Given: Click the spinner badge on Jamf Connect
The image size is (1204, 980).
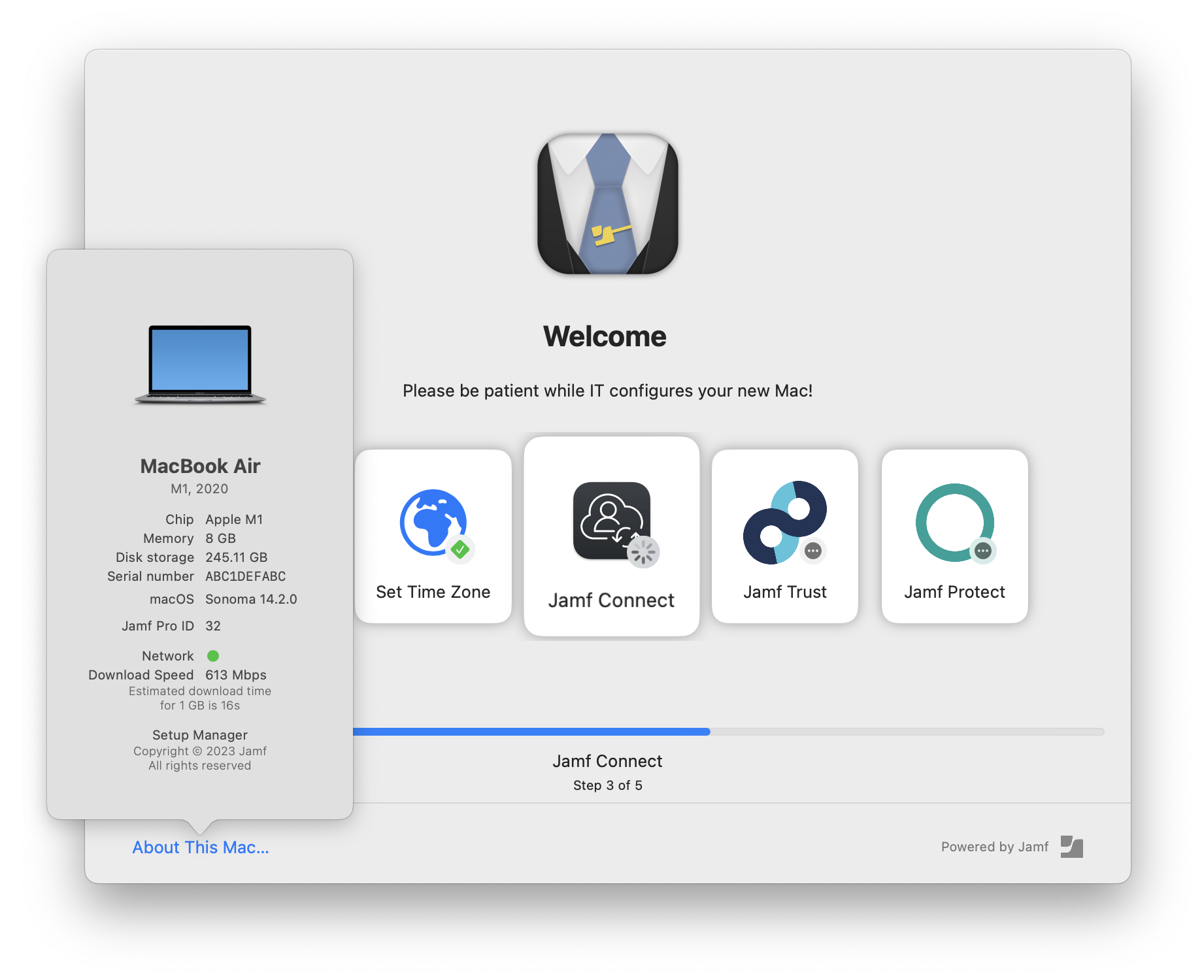Looking at the screenshot, I should click(x=643, y=552).
